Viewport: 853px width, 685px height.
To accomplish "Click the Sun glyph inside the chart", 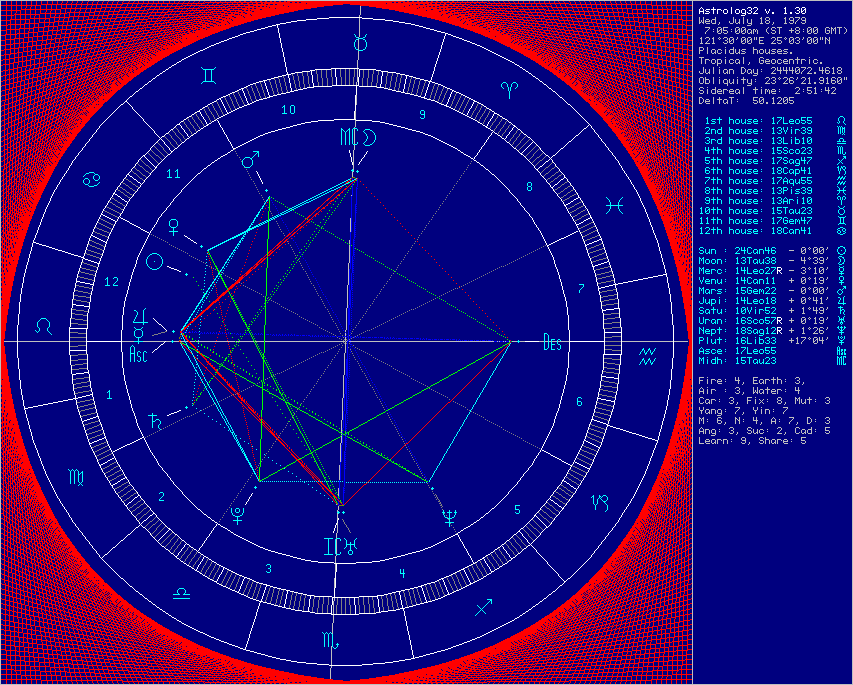I will pos(155,262).
